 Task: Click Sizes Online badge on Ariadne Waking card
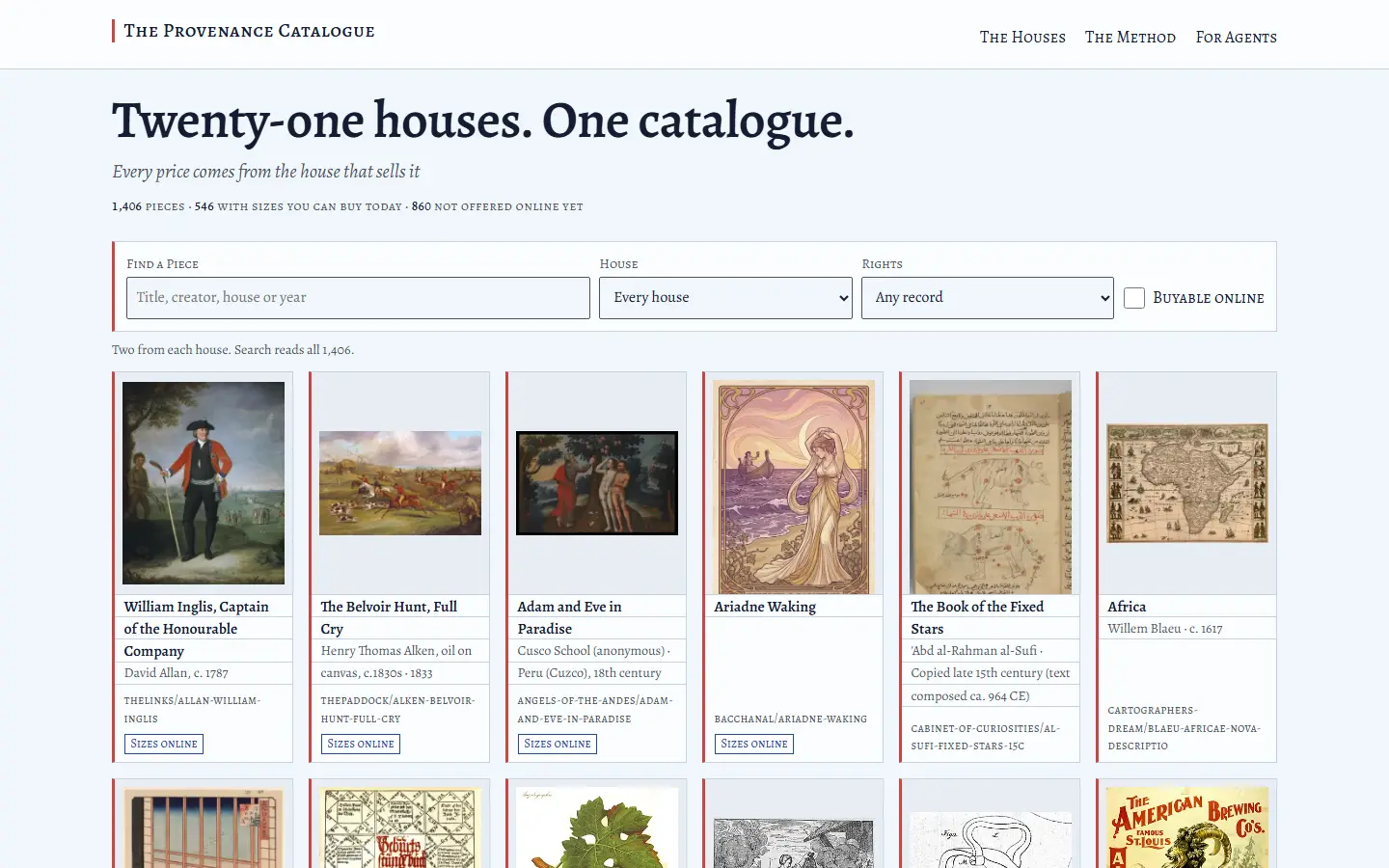pyautogui.click(x=754, y=744)
